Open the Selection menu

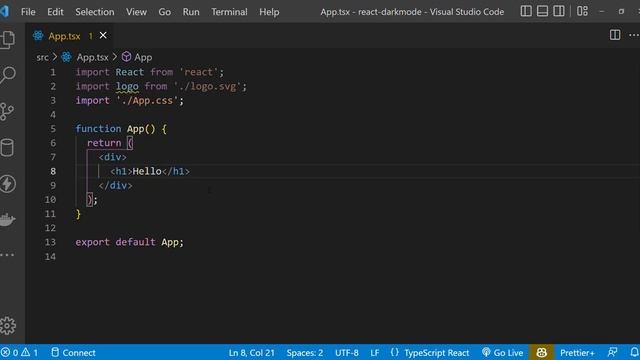[95, 12]
